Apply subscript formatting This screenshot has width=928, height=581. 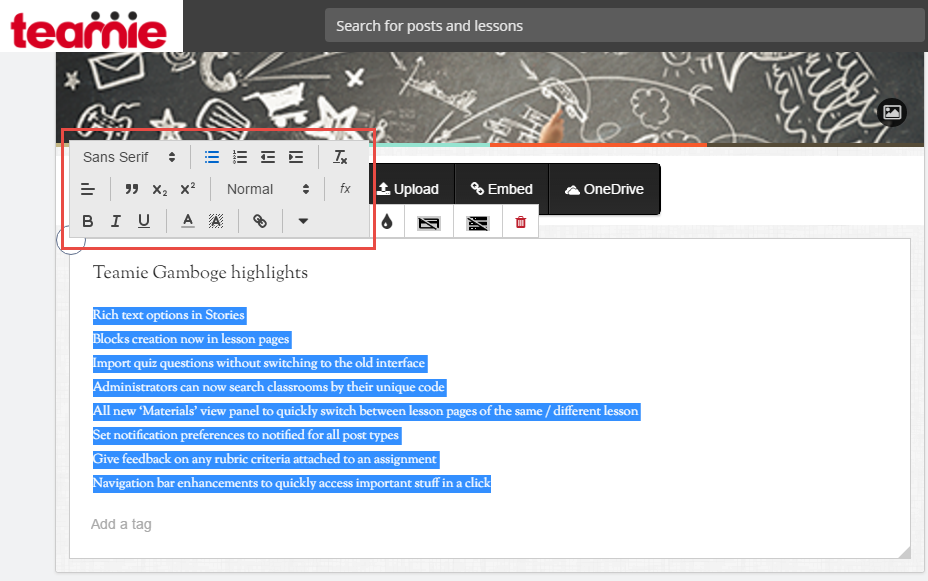(159, 189)
